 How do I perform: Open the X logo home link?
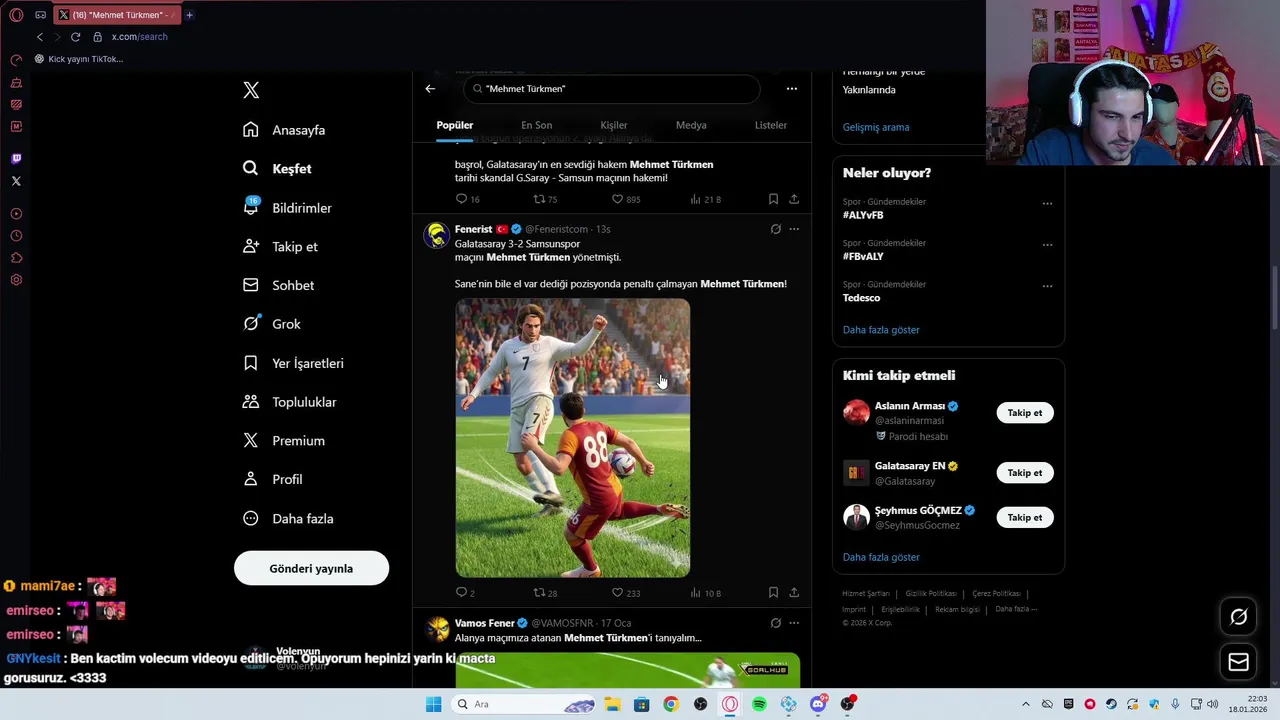pyautogui.click(x=251, y=90)
